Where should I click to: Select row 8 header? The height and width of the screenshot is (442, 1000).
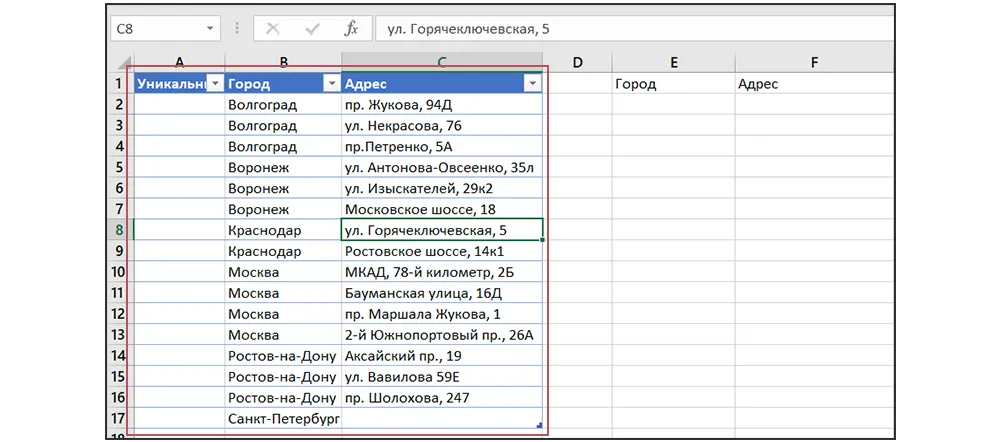[119, 230]
